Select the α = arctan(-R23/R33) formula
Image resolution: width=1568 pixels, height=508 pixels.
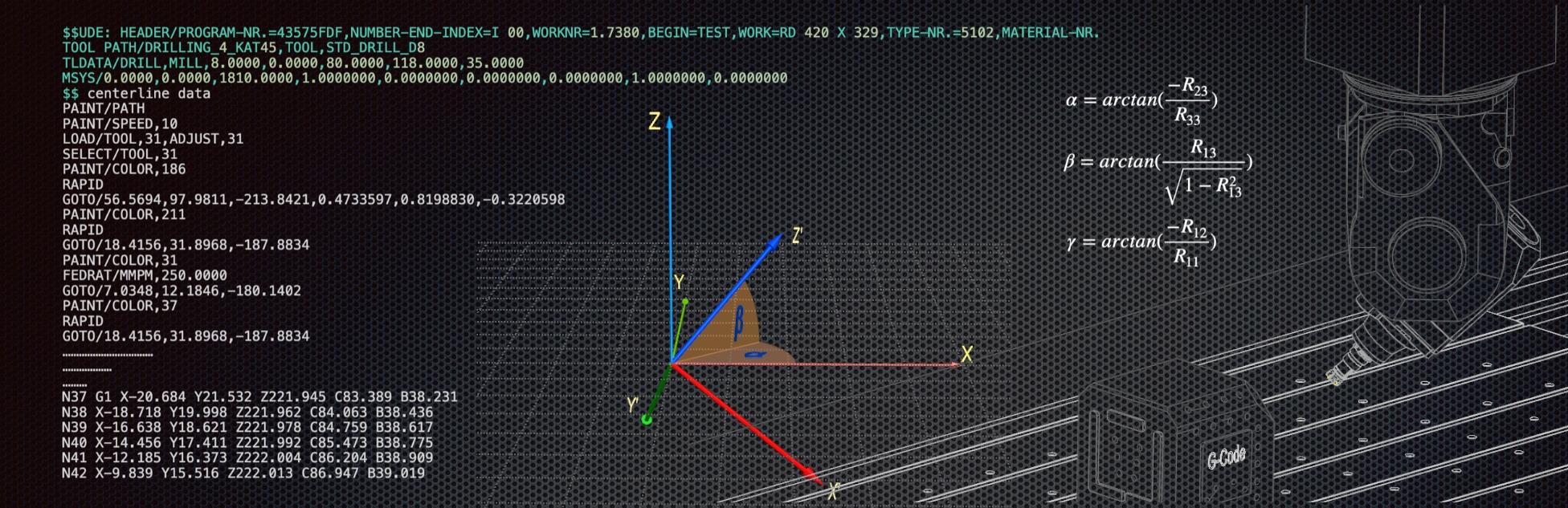pyautogui.click(x=1141, y=100)
